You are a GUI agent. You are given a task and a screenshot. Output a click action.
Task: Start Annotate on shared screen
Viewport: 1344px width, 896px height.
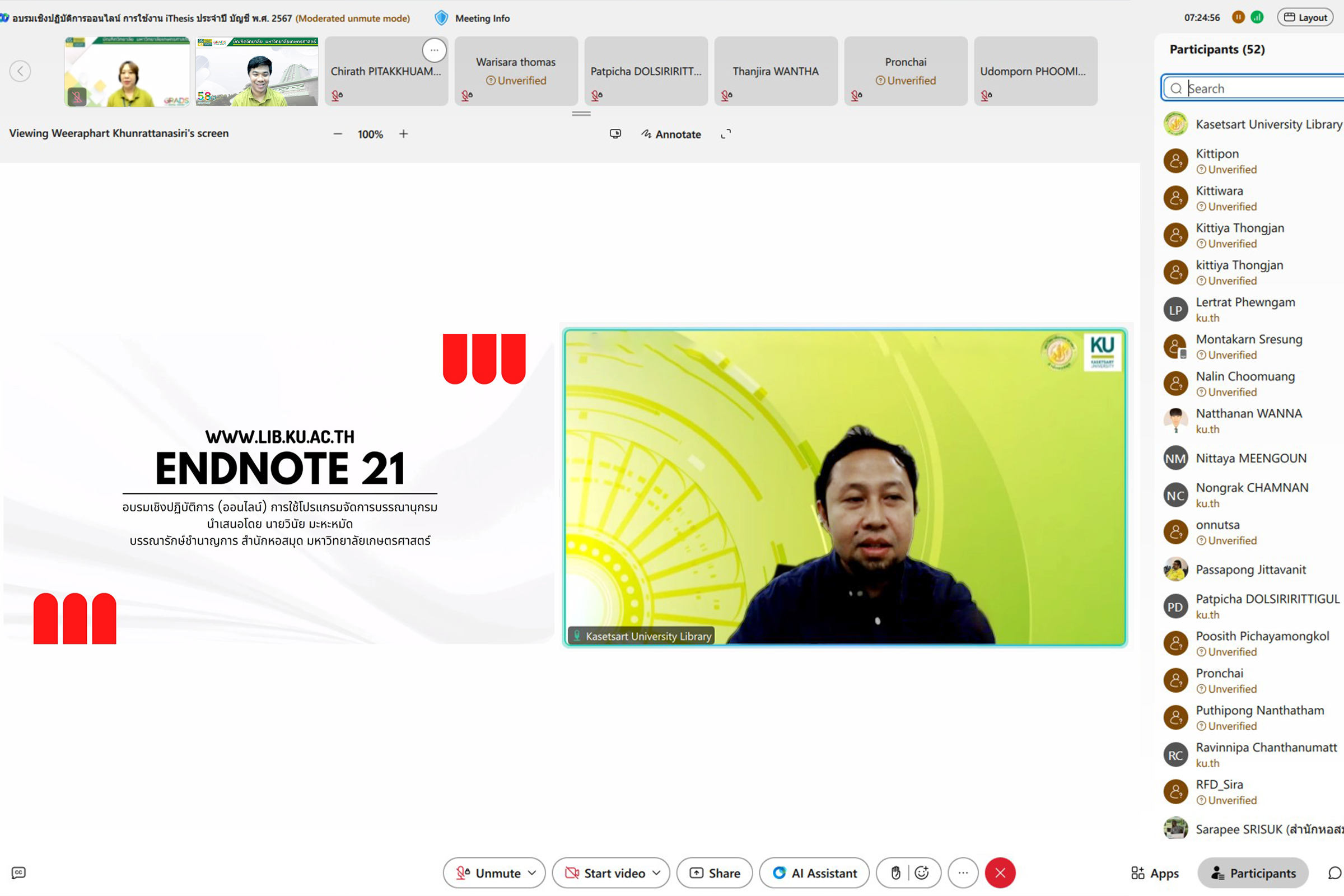(x=671, y=134)
